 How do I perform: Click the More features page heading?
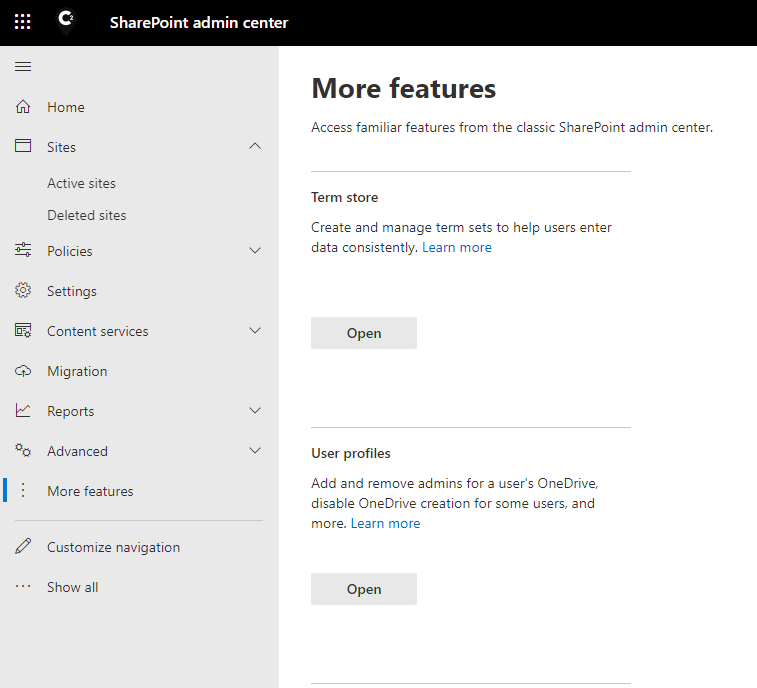pos(404,88)
